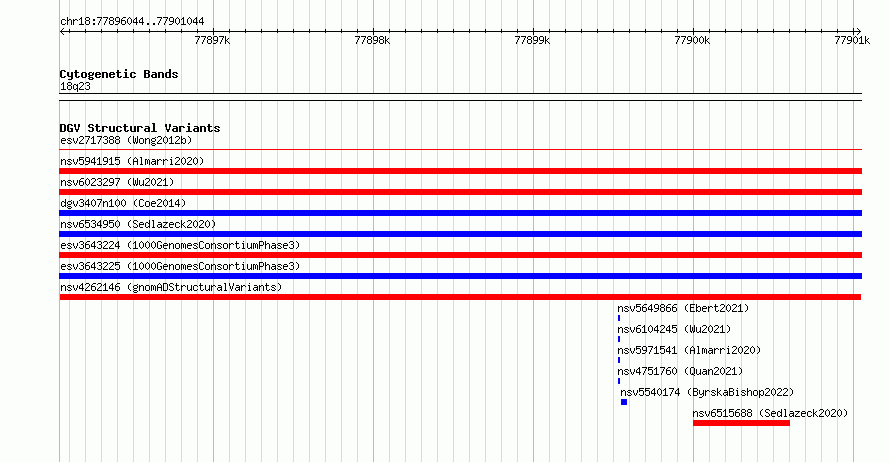Open nsv5540174 (ByrskaBishop2022) variant label
The image size is (890, 462).
707,392
